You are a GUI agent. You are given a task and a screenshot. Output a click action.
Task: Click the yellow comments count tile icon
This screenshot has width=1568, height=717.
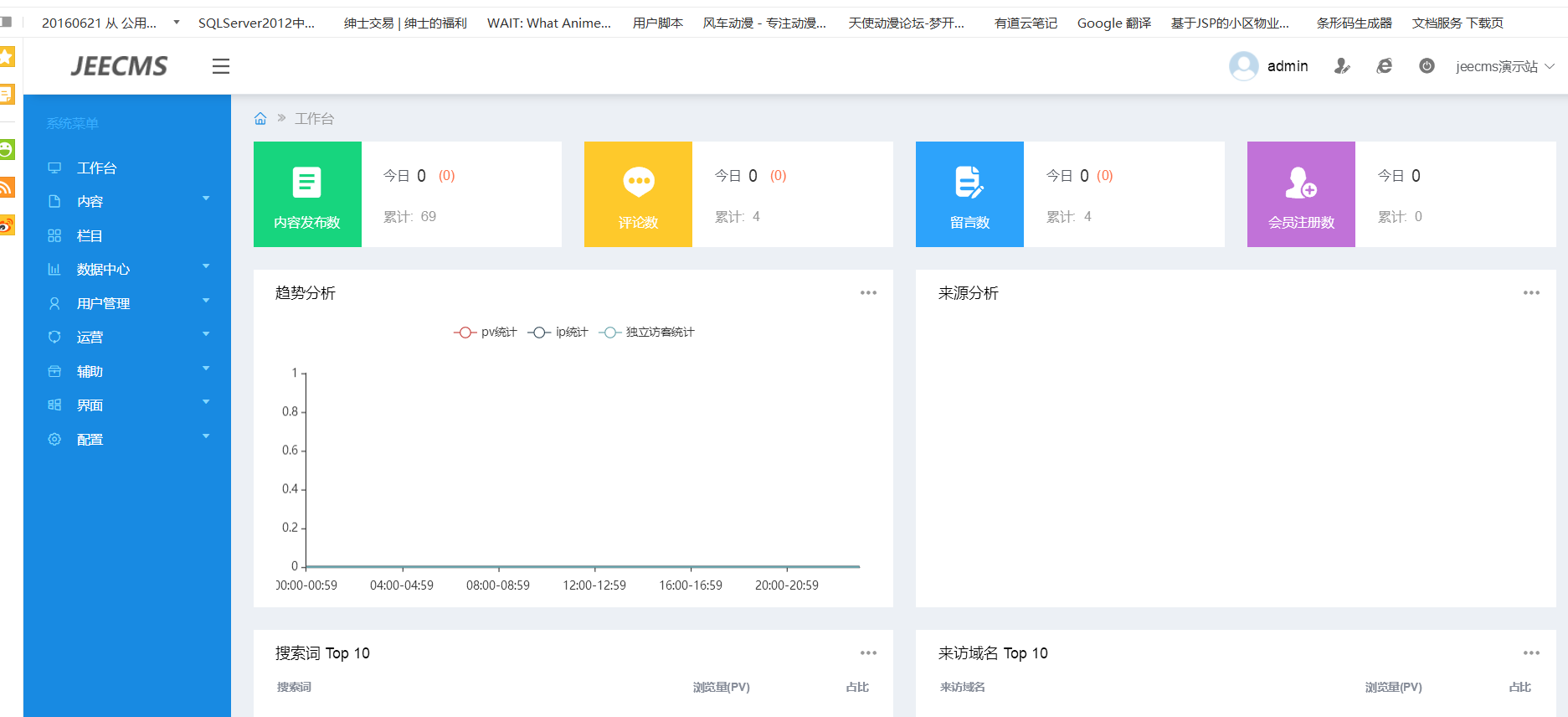tap(638, 182)
